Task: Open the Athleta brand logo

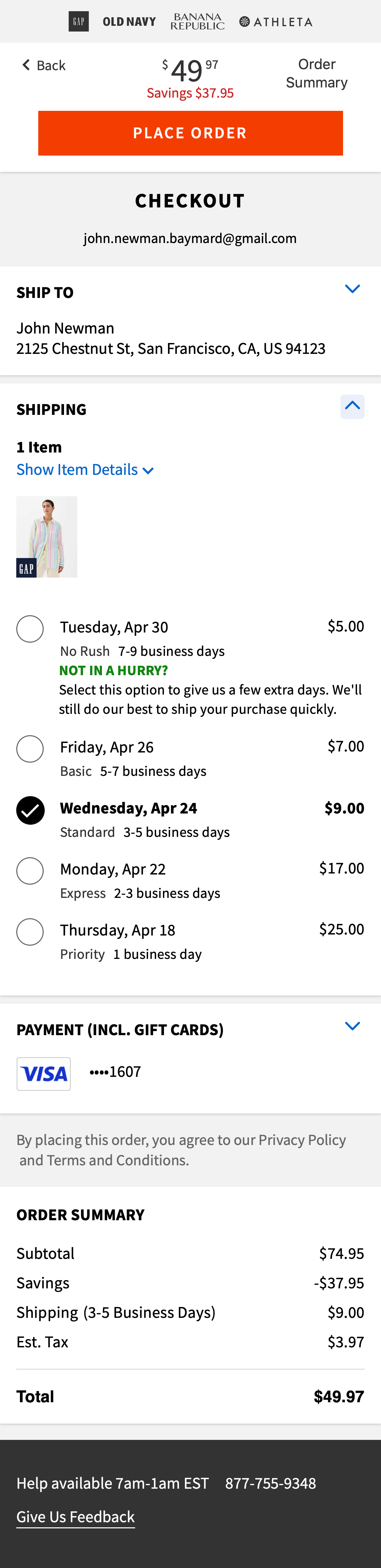Action: pos(276,22)
